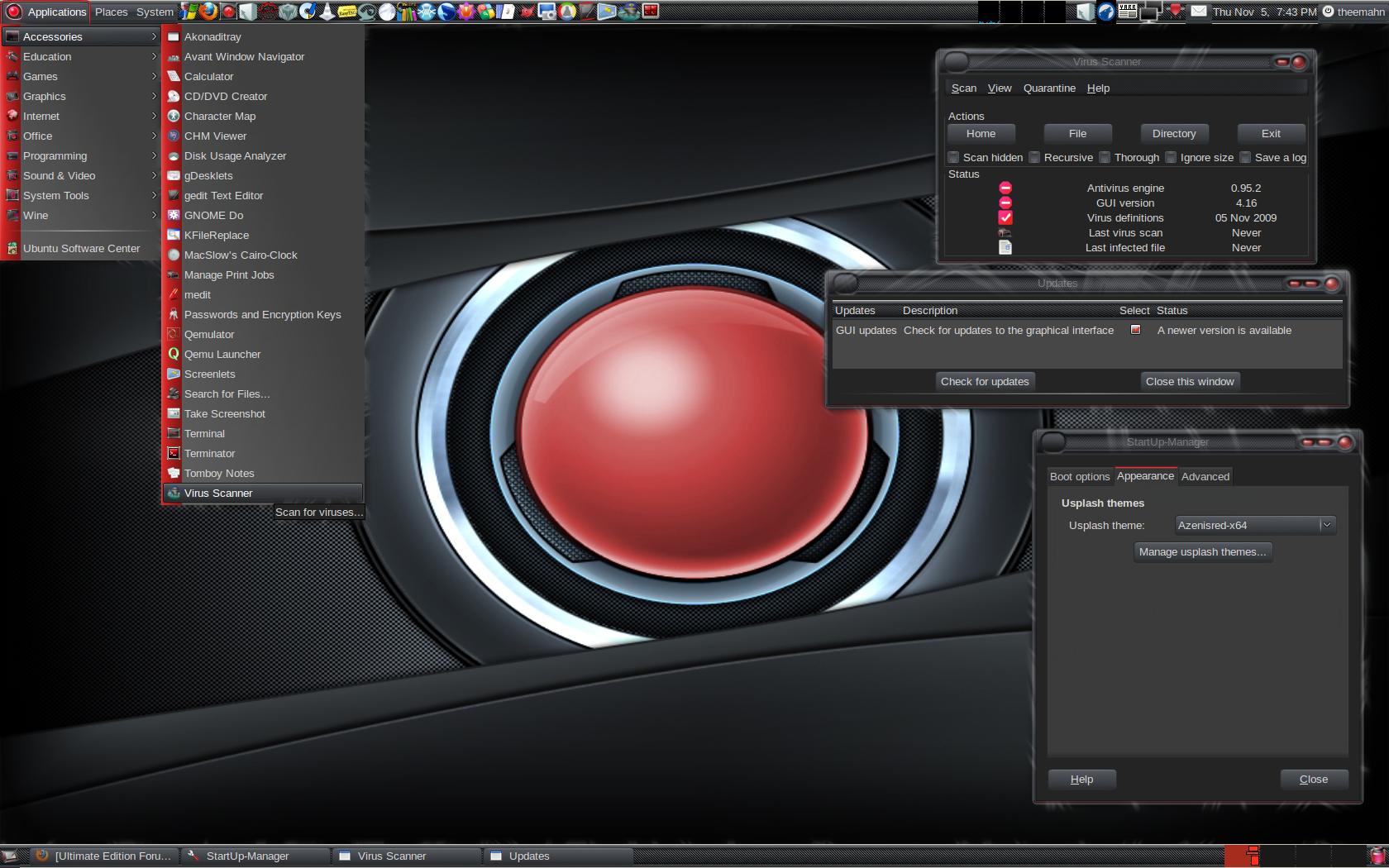Click the blue wolf tray icon

click(1105, 12)
